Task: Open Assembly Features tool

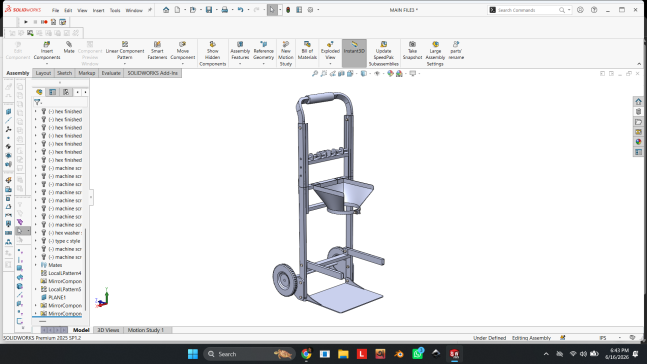Action: click(240, 50)
